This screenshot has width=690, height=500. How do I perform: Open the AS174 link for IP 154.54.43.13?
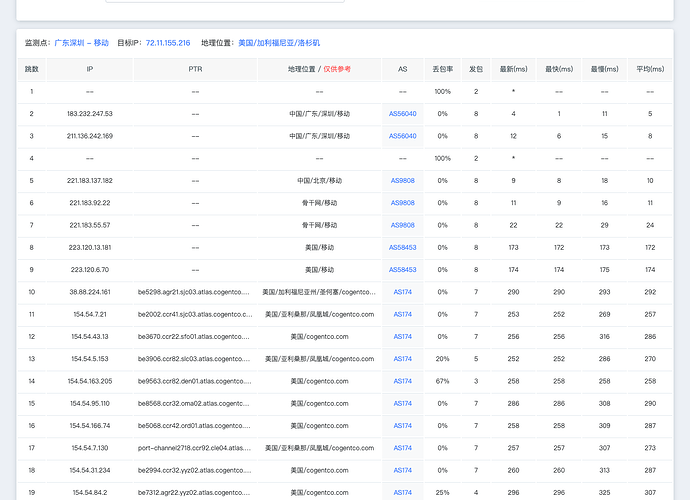coord(403,337)
